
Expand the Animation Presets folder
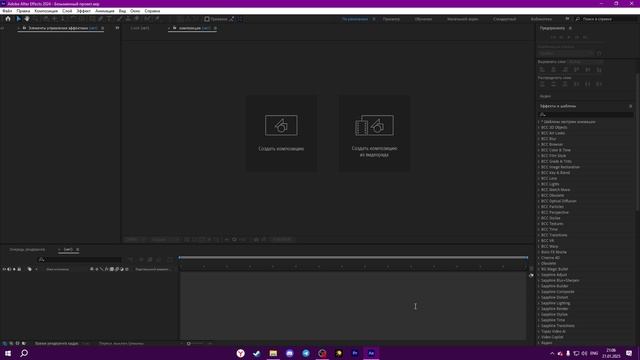coord(539,122)
